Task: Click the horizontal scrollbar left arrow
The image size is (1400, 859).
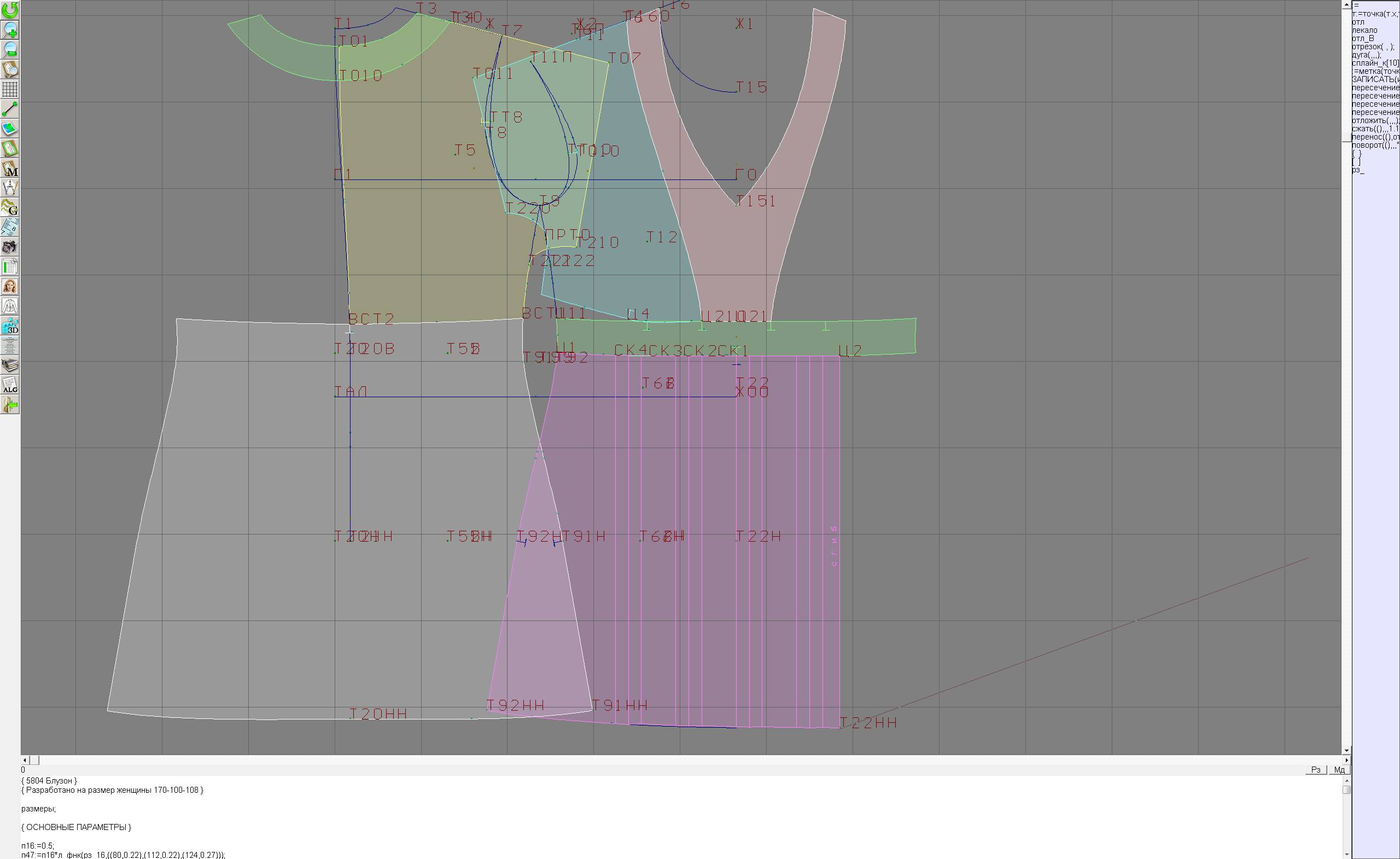Action: pos(25,760)
